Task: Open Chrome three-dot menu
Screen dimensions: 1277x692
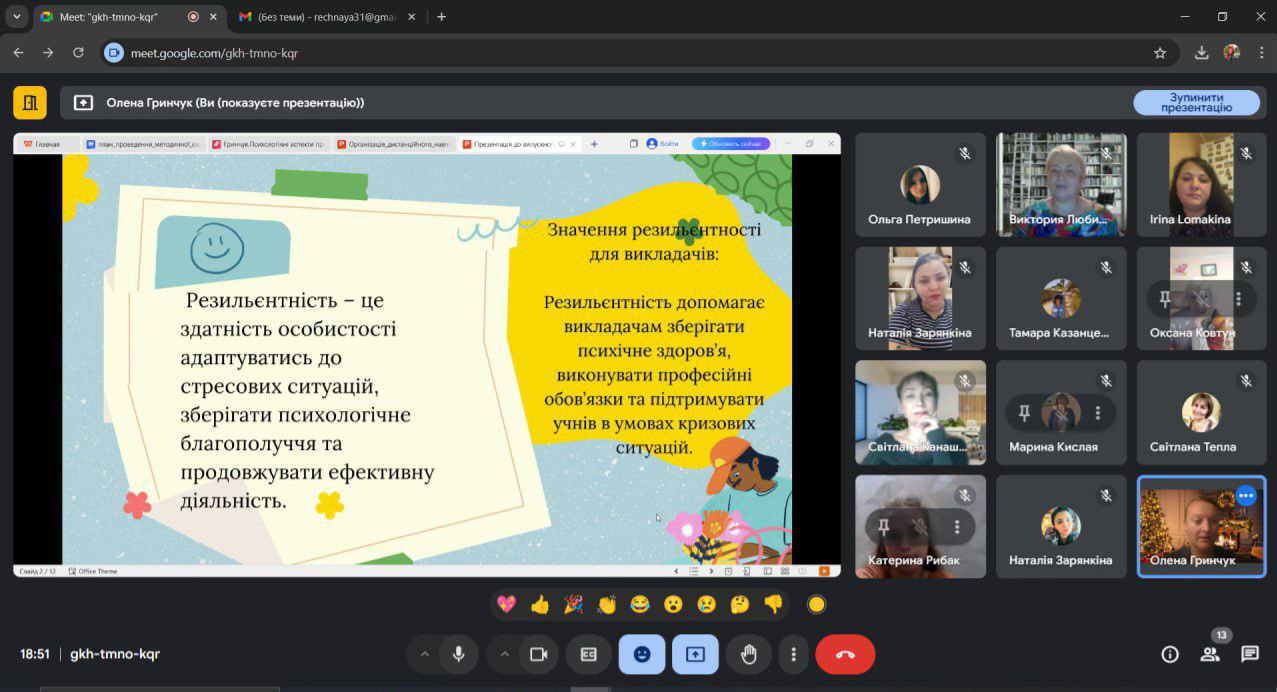Action: tap(1262, 53)
